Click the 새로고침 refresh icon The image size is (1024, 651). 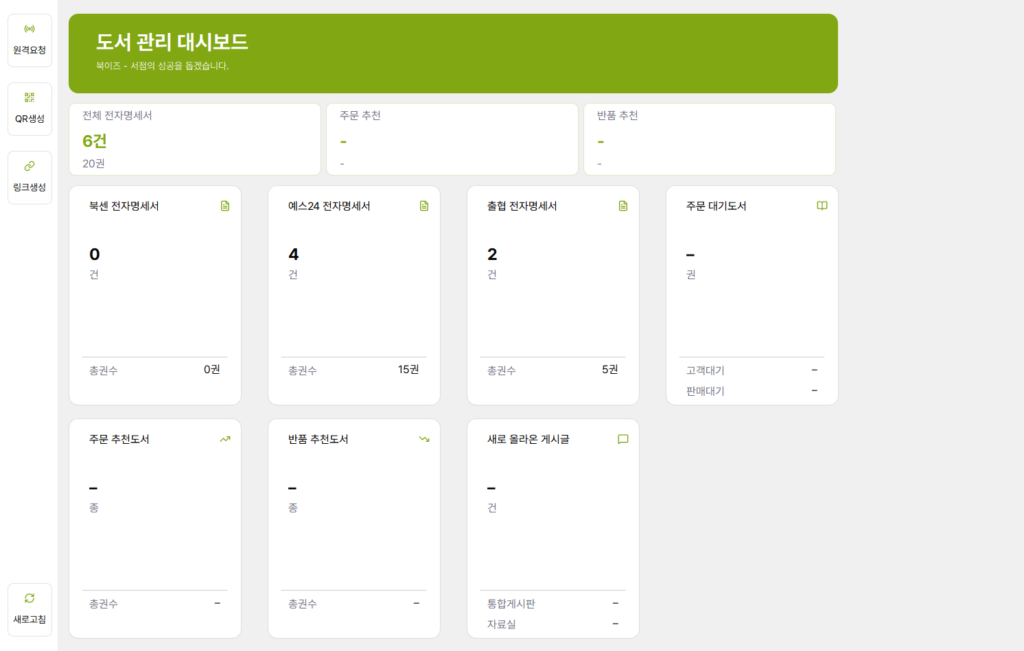(x=29, y=598)
